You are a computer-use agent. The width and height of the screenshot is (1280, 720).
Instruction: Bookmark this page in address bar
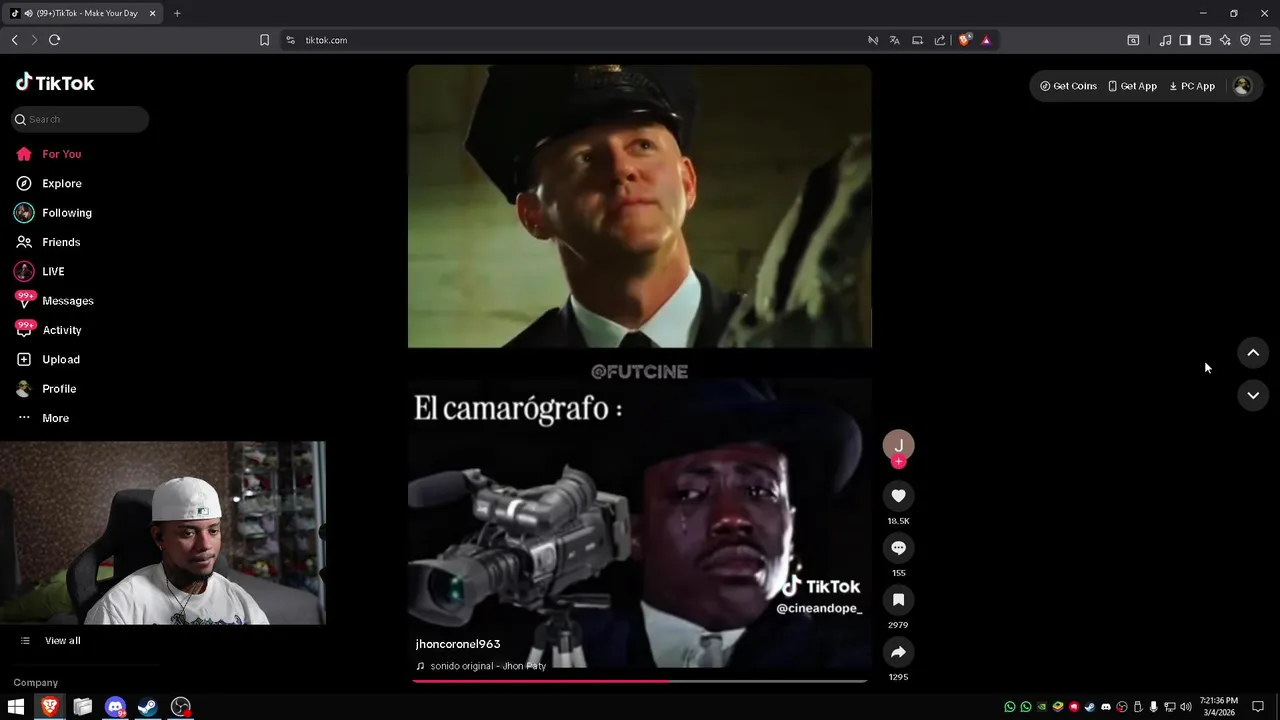pos(264,40)
